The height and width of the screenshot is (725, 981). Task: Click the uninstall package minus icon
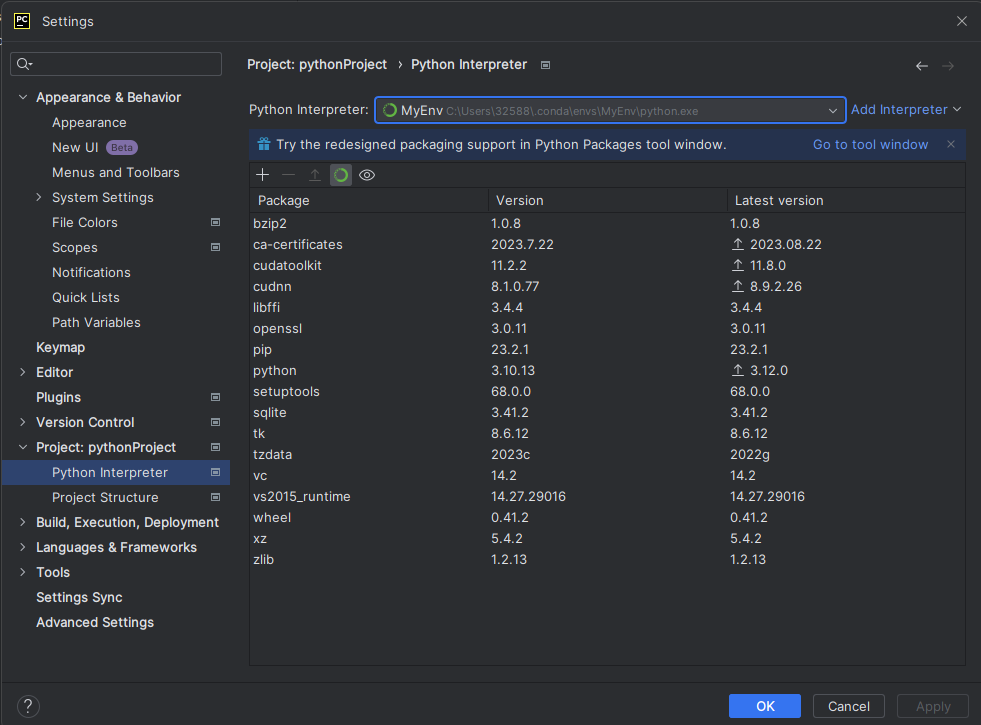click(288, 175)
